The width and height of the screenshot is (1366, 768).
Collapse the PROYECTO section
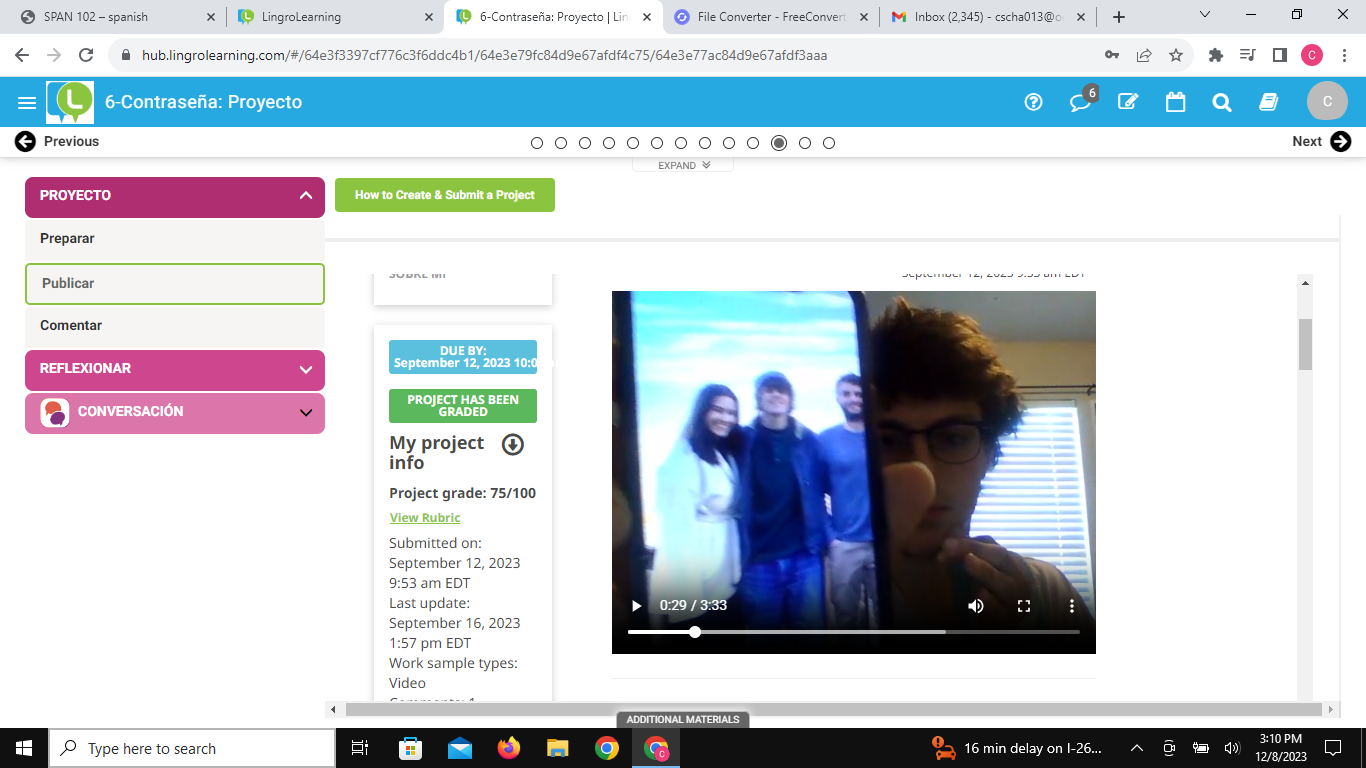[305, 196]
